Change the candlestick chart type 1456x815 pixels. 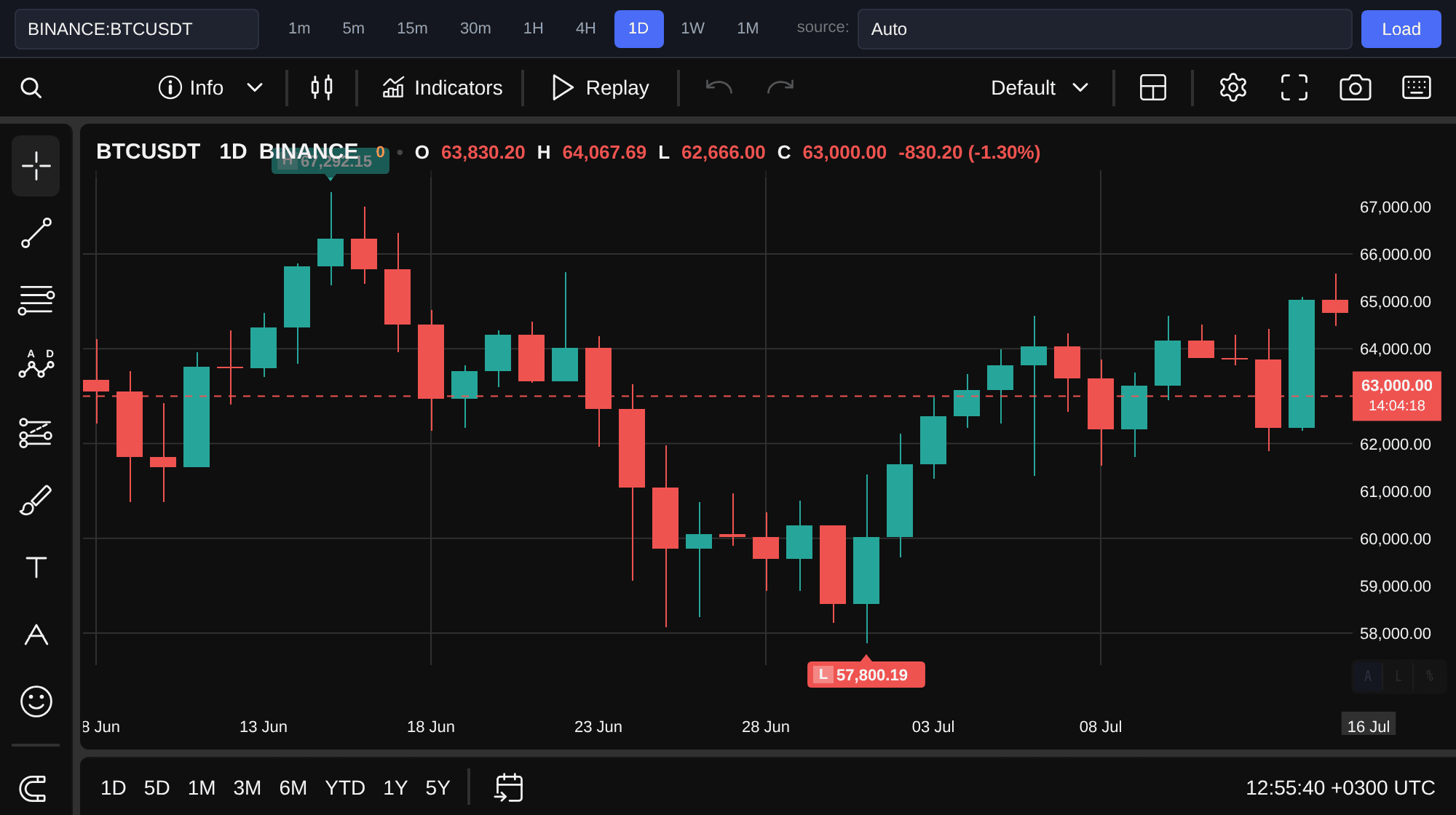[x=322, y=87]
